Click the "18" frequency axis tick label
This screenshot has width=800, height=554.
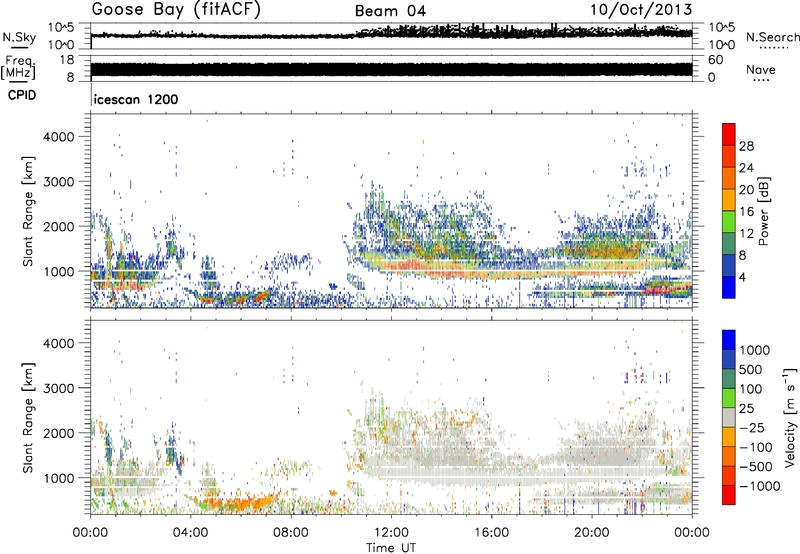coord(67,60)
